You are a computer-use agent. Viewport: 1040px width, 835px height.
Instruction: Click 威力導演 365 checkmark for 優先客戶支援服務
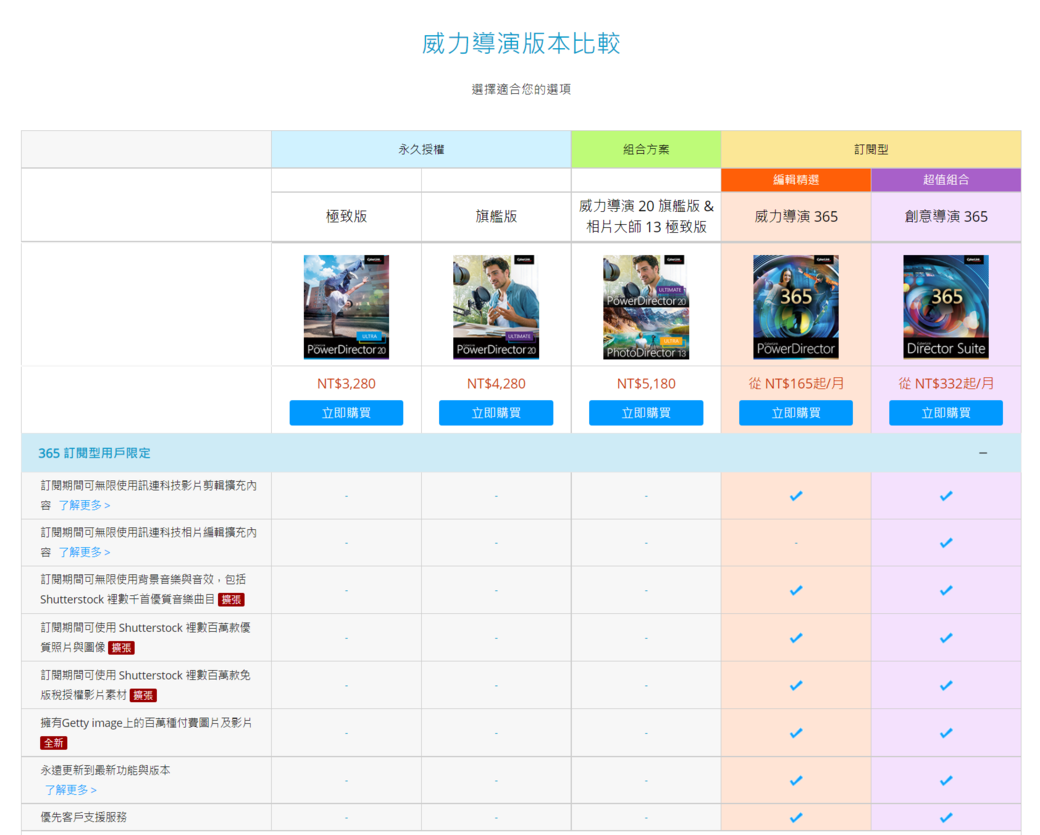[x=796, y=818]
